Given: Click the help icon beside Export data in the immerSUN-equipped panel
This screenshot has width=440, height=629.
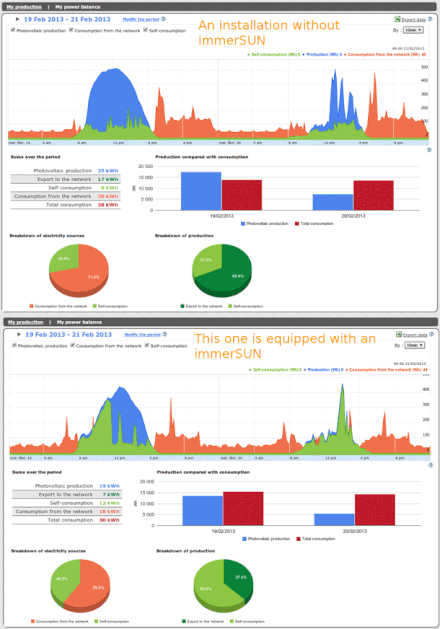Looking at the screenshot, I should pos(432,334).
